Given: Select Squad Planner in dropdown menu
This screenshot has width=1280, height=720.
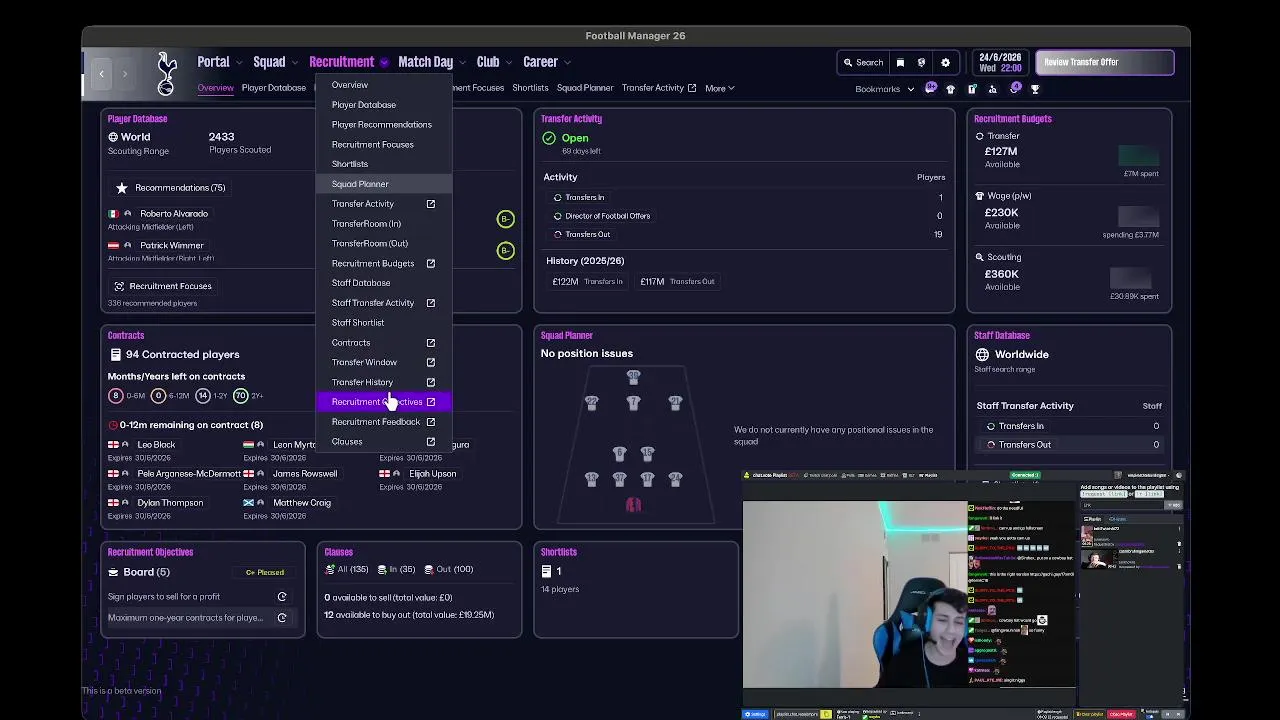Looking at the screenshot, I should [x=384, y=184].
